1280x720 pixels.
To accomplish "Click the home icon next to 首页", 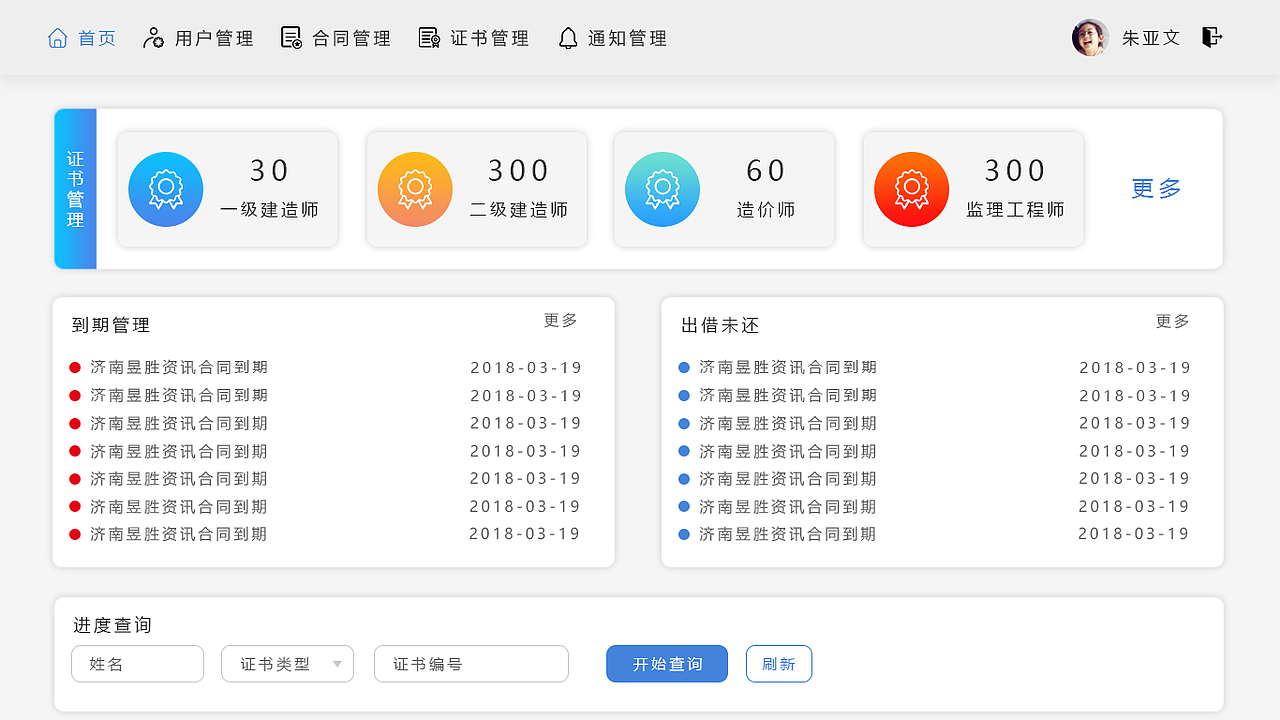I will tap(57, 37).
